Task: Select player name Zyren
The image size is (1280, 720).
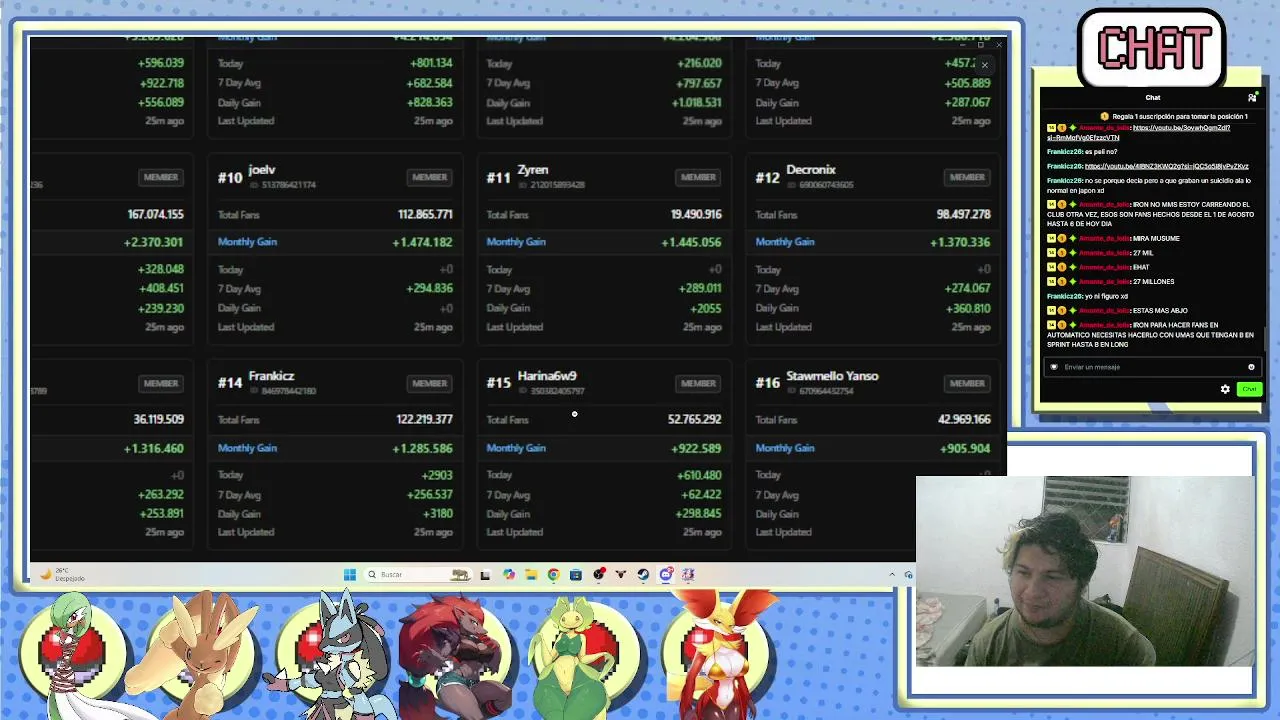Action: 532,170
